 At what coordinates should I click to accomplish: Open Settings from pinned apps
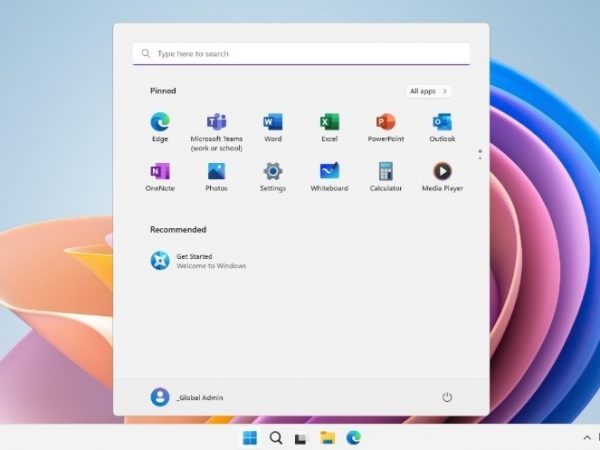(273, 177)
